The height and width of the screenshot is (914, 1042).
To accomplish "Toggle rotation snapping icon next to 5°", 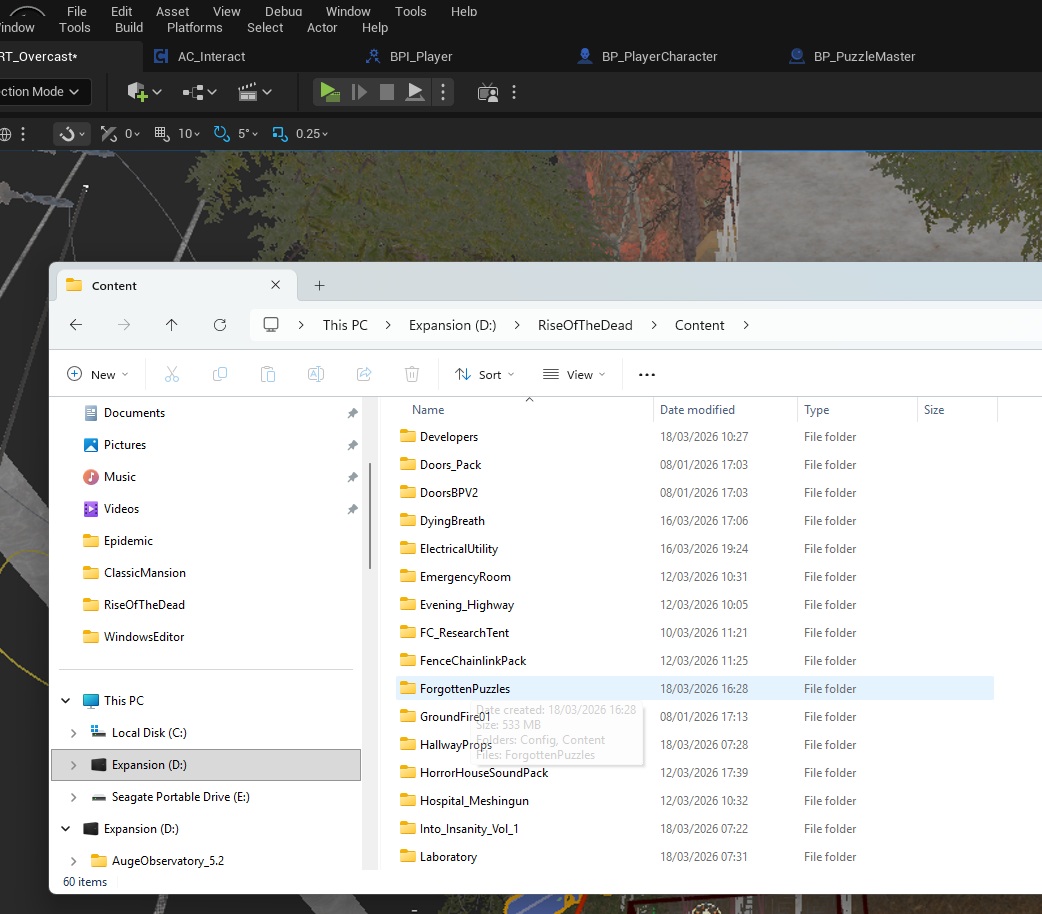I will click(x=222, y=134).
